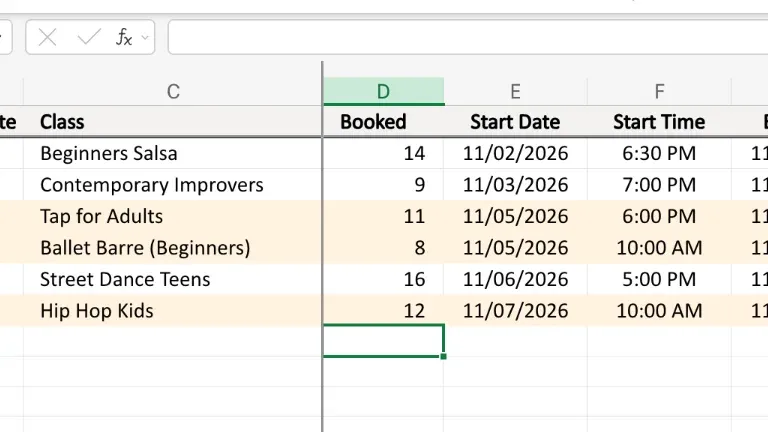The image size is (768, 432).
Task: Select Ballet Barre start date 11/05/2026
Action: point(515,247)
